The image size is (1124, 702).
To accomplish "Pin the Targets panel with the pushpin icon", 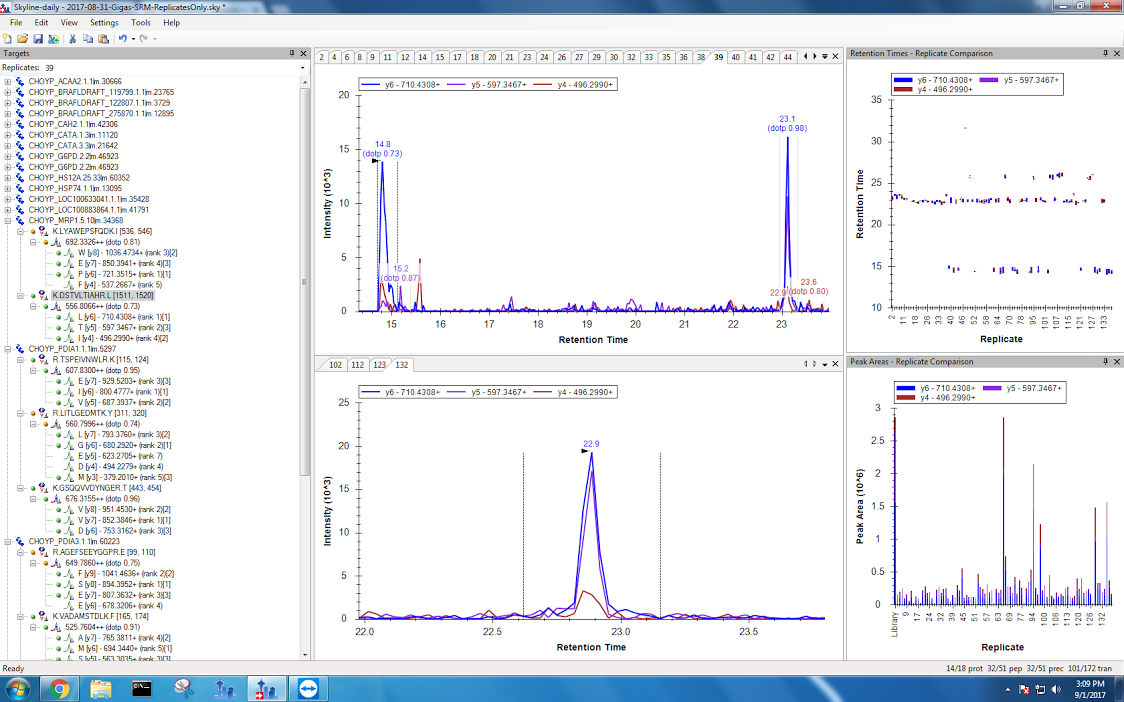I will click(x=293, y=53).
